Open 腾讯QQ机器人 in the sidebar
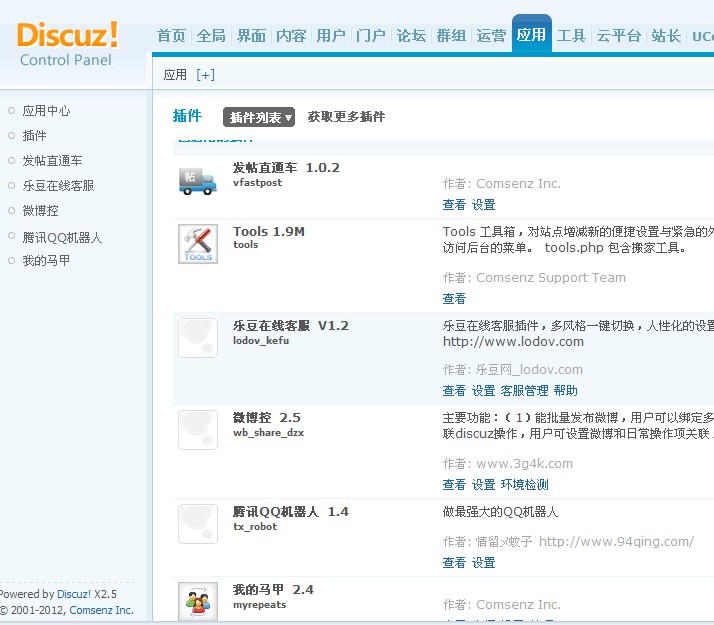The image size is (714, 625). click(62, 237)
